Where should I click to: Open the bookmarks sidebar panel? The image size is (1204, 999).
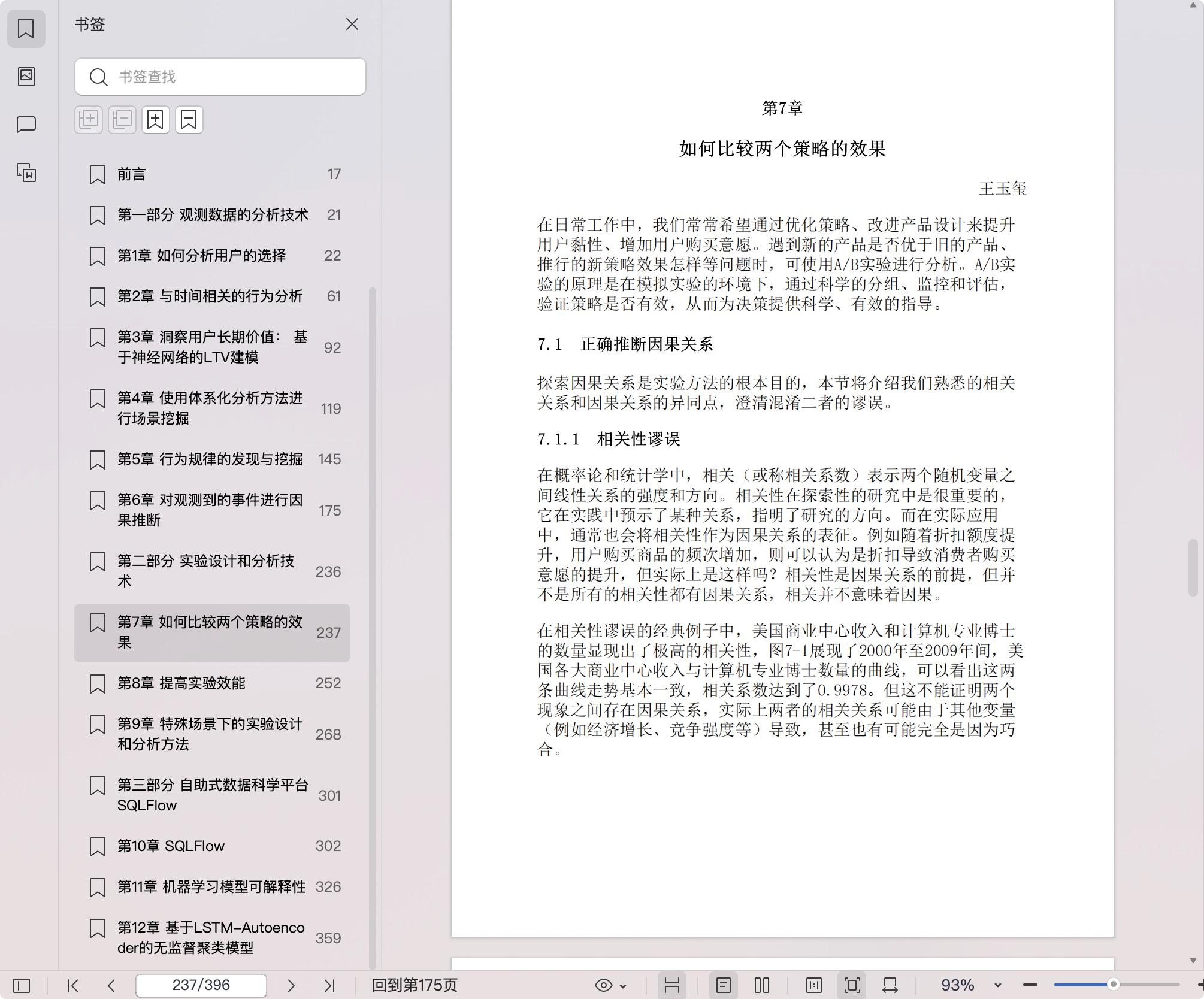(26, 28)
